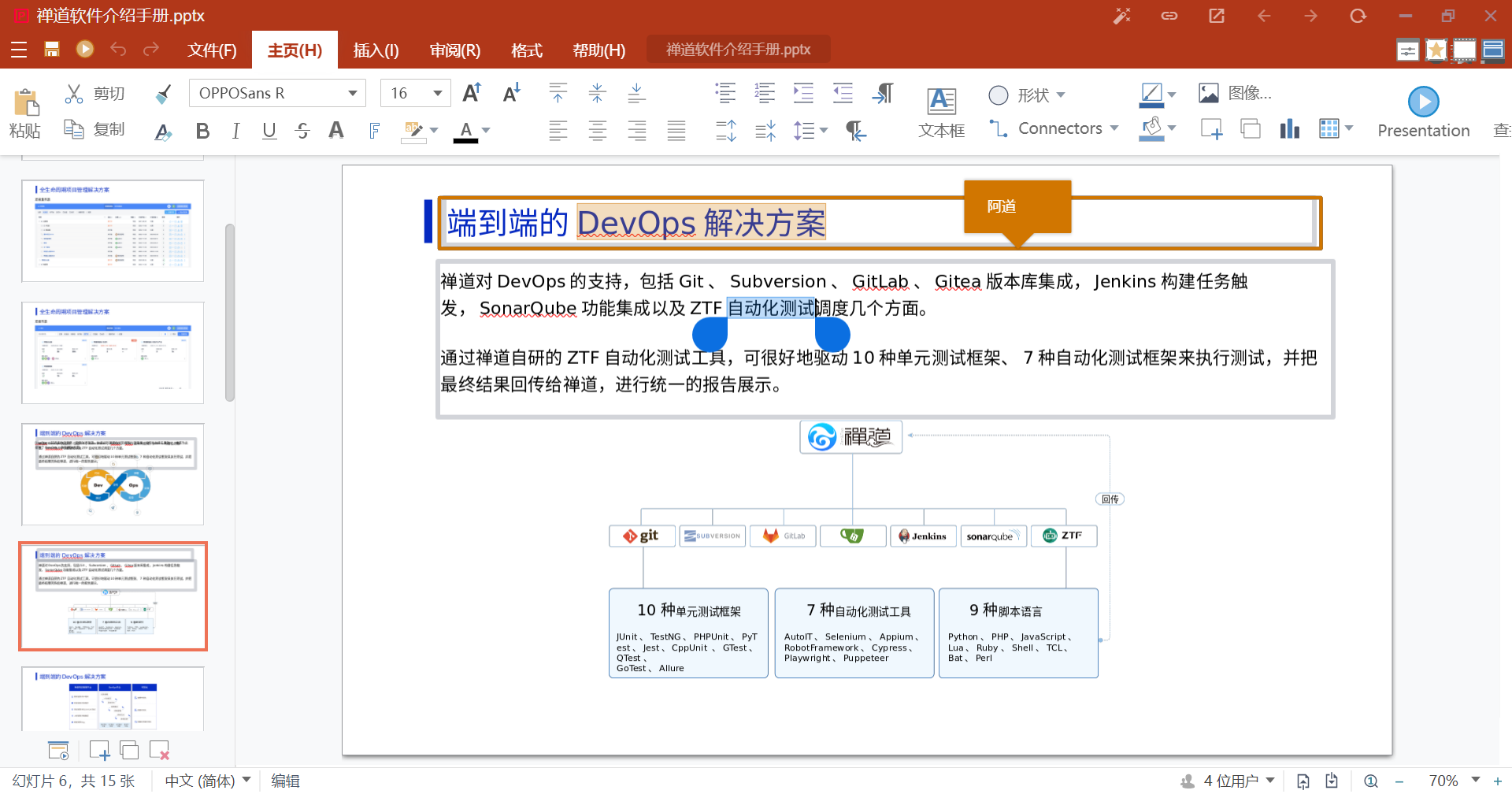Toggle underline formatting
This screenshot has height=794, width=1512.
269,131
